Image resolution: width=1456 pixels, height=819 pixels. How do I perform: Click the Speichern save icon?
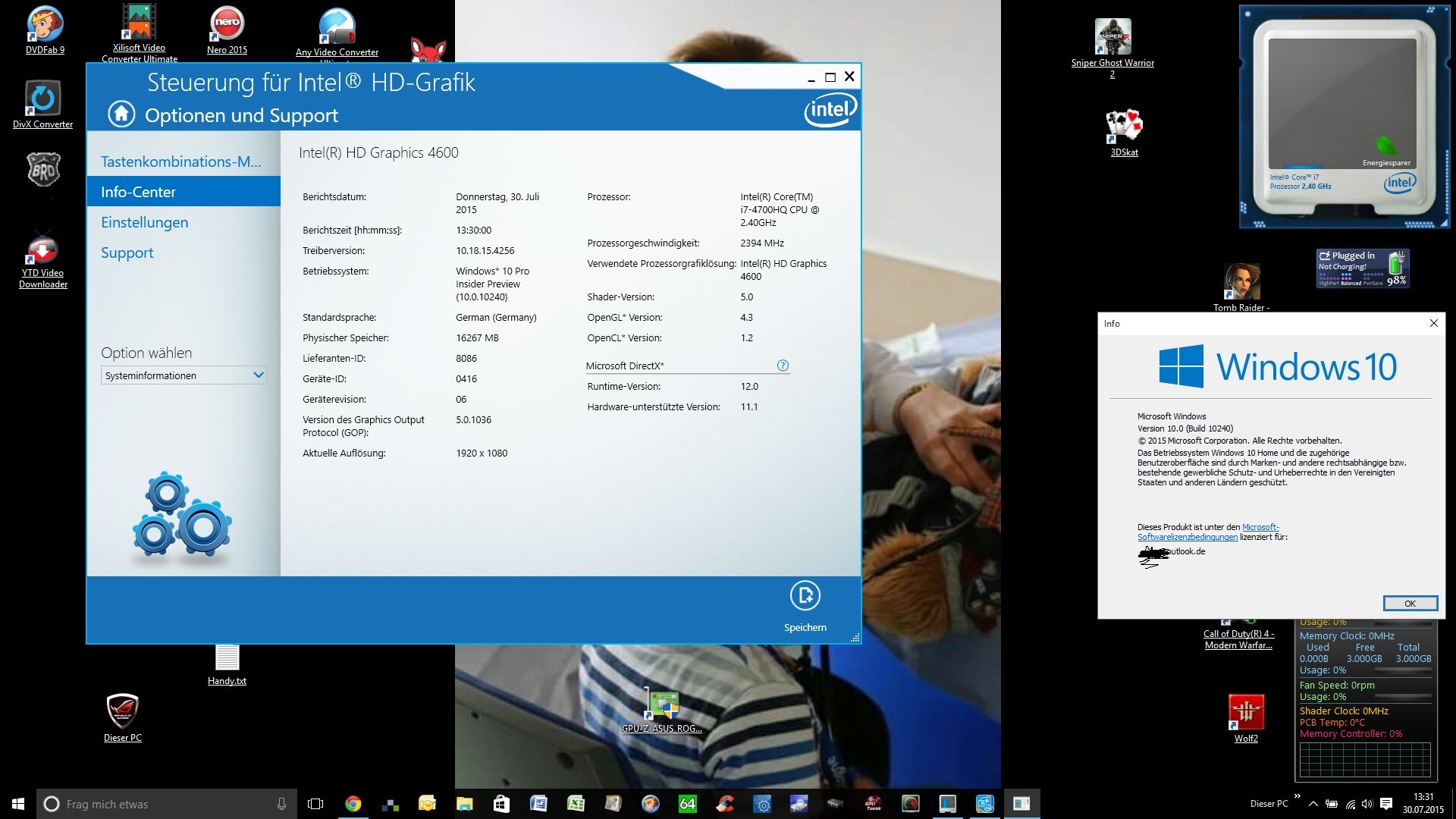click(805, 596)
